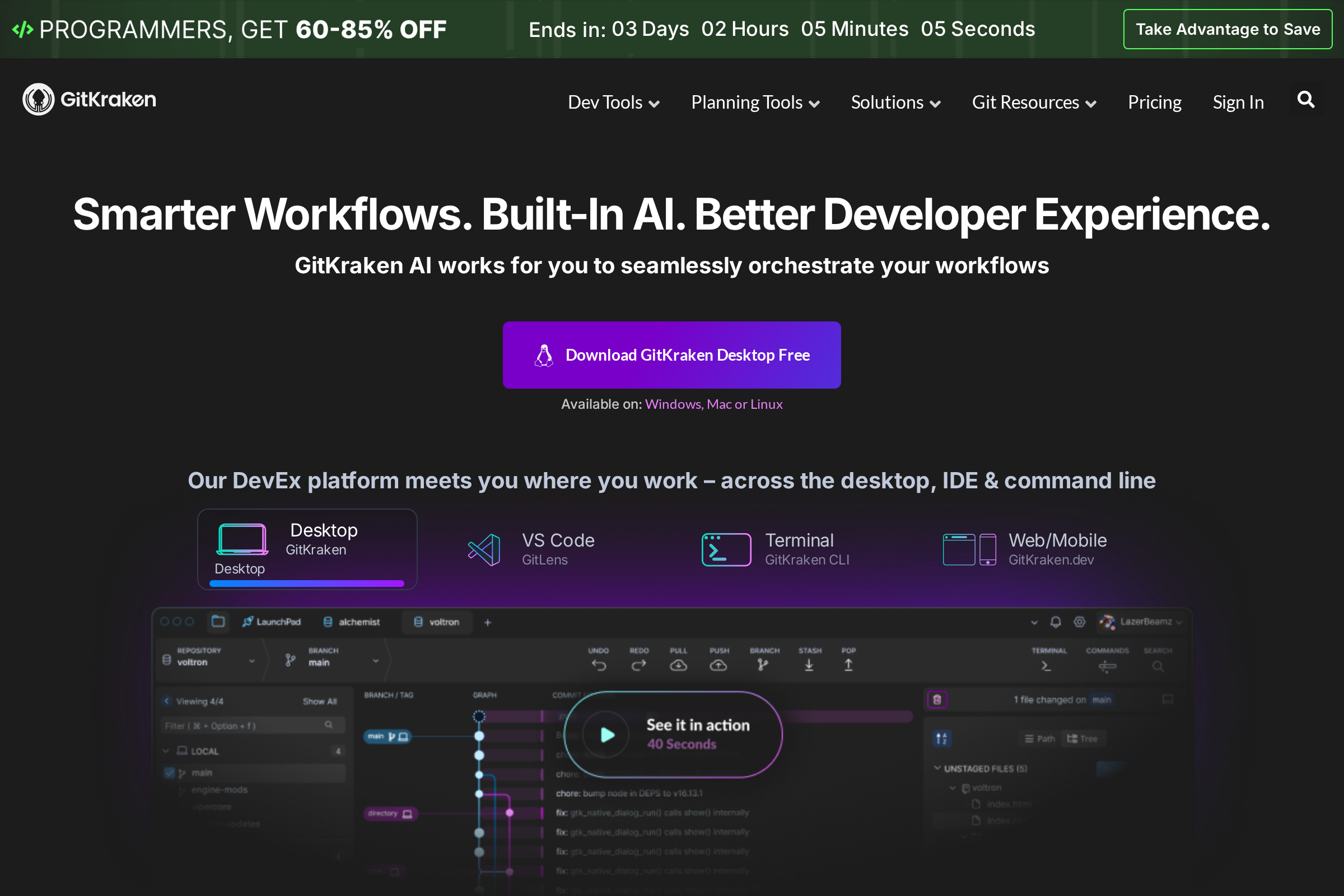Click the Redo icon in preview toolbar

coord(639,665)
